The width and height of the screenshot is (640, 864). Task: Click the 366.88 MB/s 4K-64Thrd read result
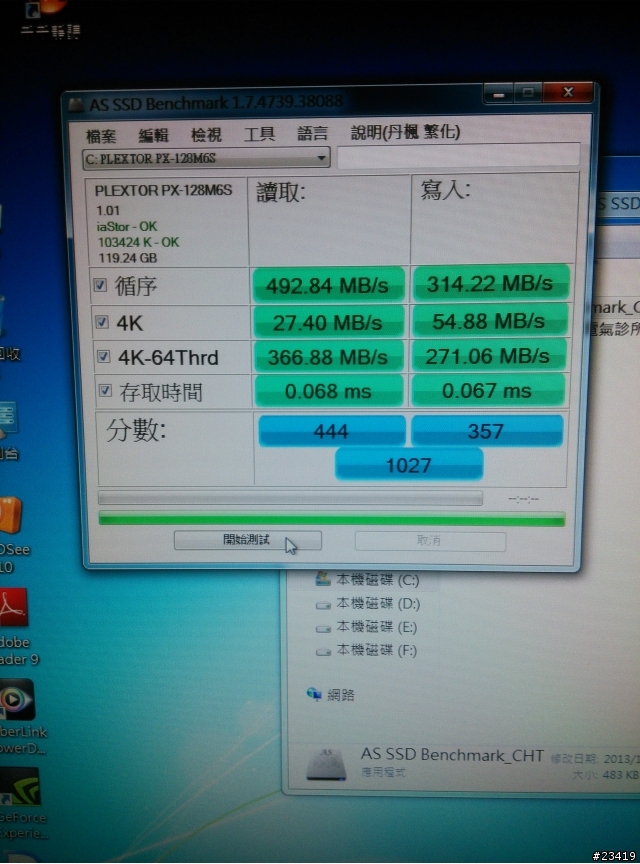click(329, 357)
